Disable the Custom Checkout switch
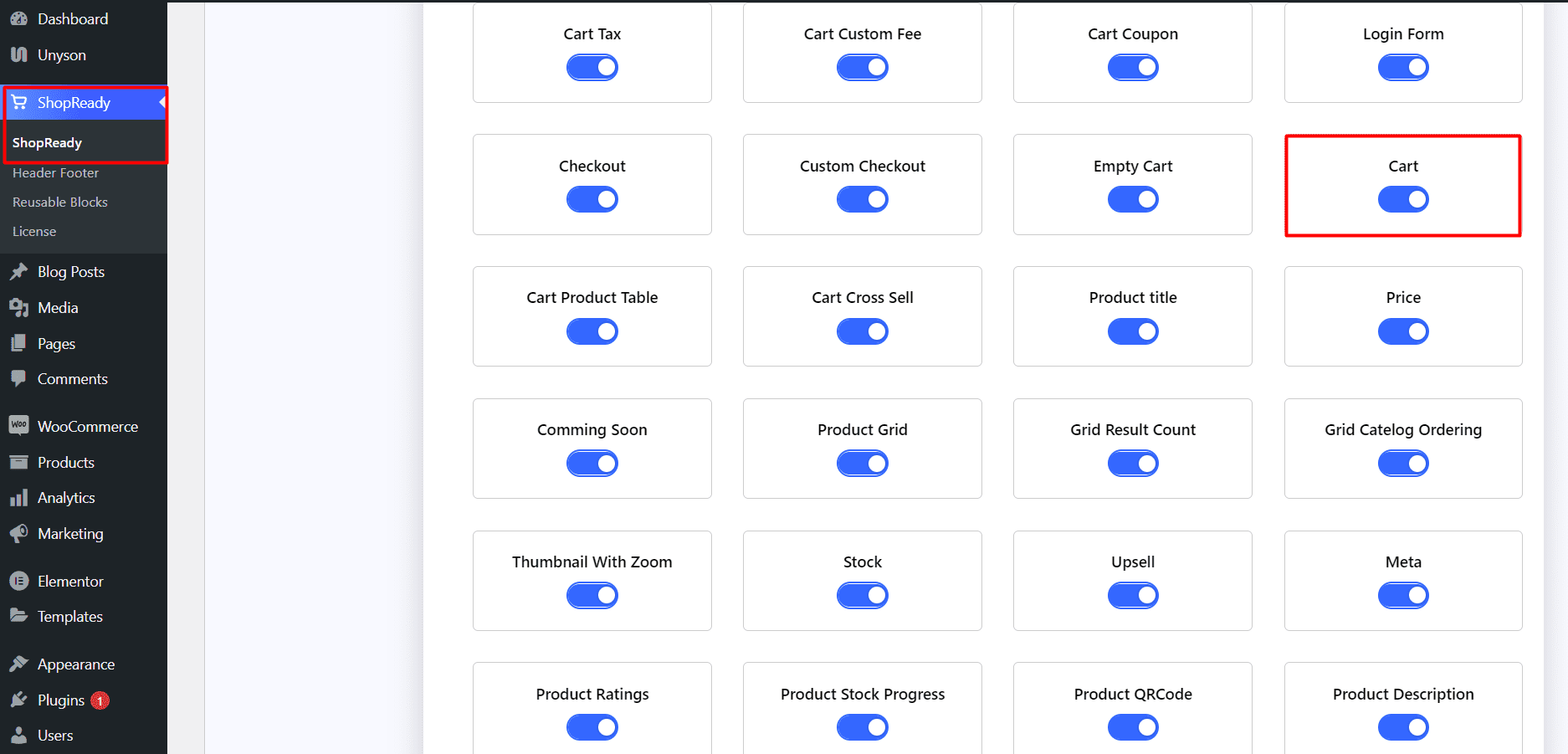Viewport: 1568px width, 754px height. point(862,199)
